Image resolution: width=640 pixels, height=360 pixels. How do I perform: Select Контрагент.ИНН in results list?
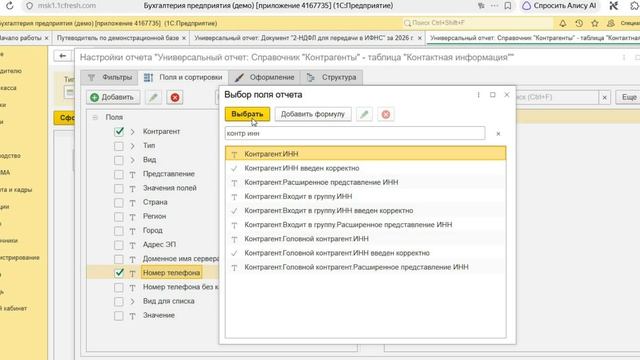[366, 154]
